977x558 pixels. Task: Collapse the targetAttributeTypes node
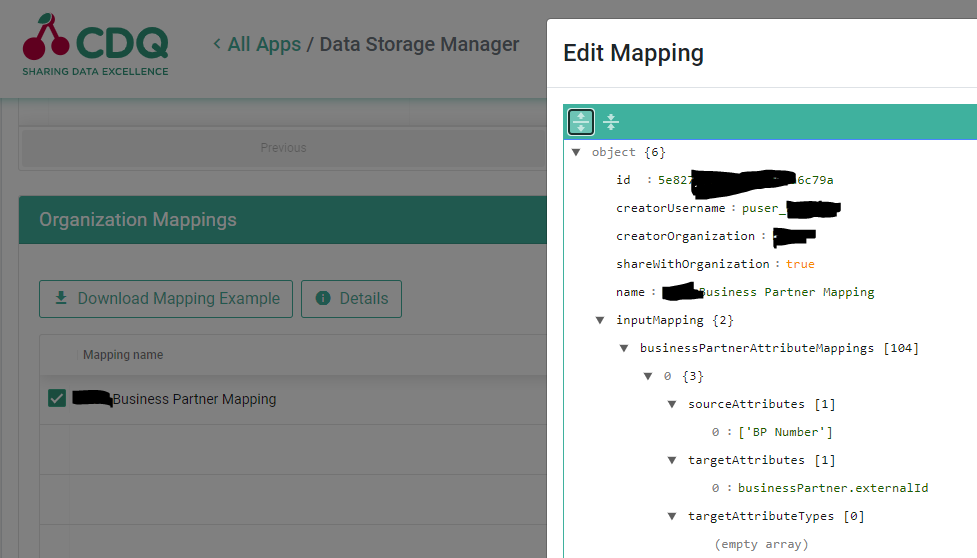pyautogui.click(x=672, y=516)
